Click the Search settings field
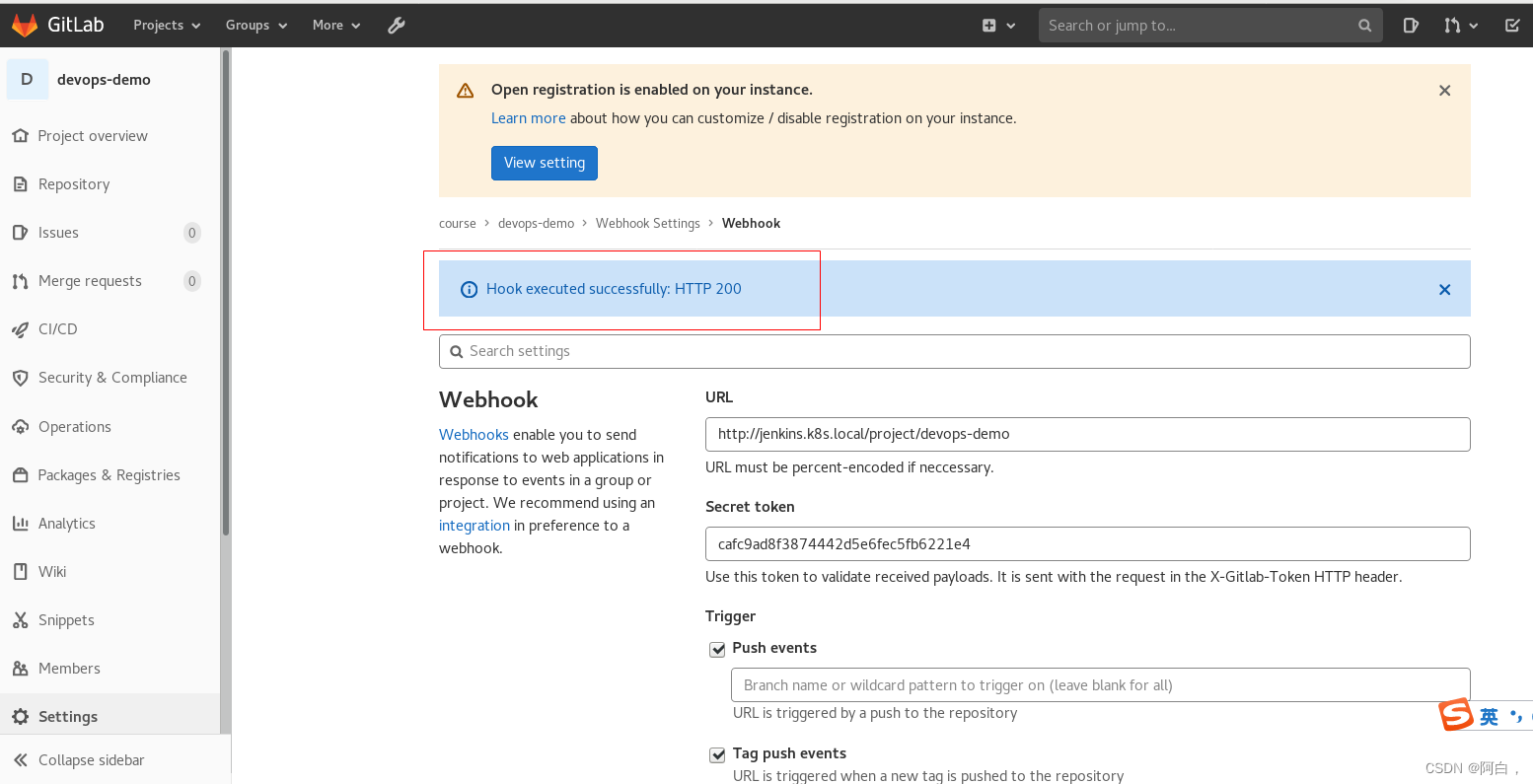This screenshot has height=784, width=1533. coord(954,351)
